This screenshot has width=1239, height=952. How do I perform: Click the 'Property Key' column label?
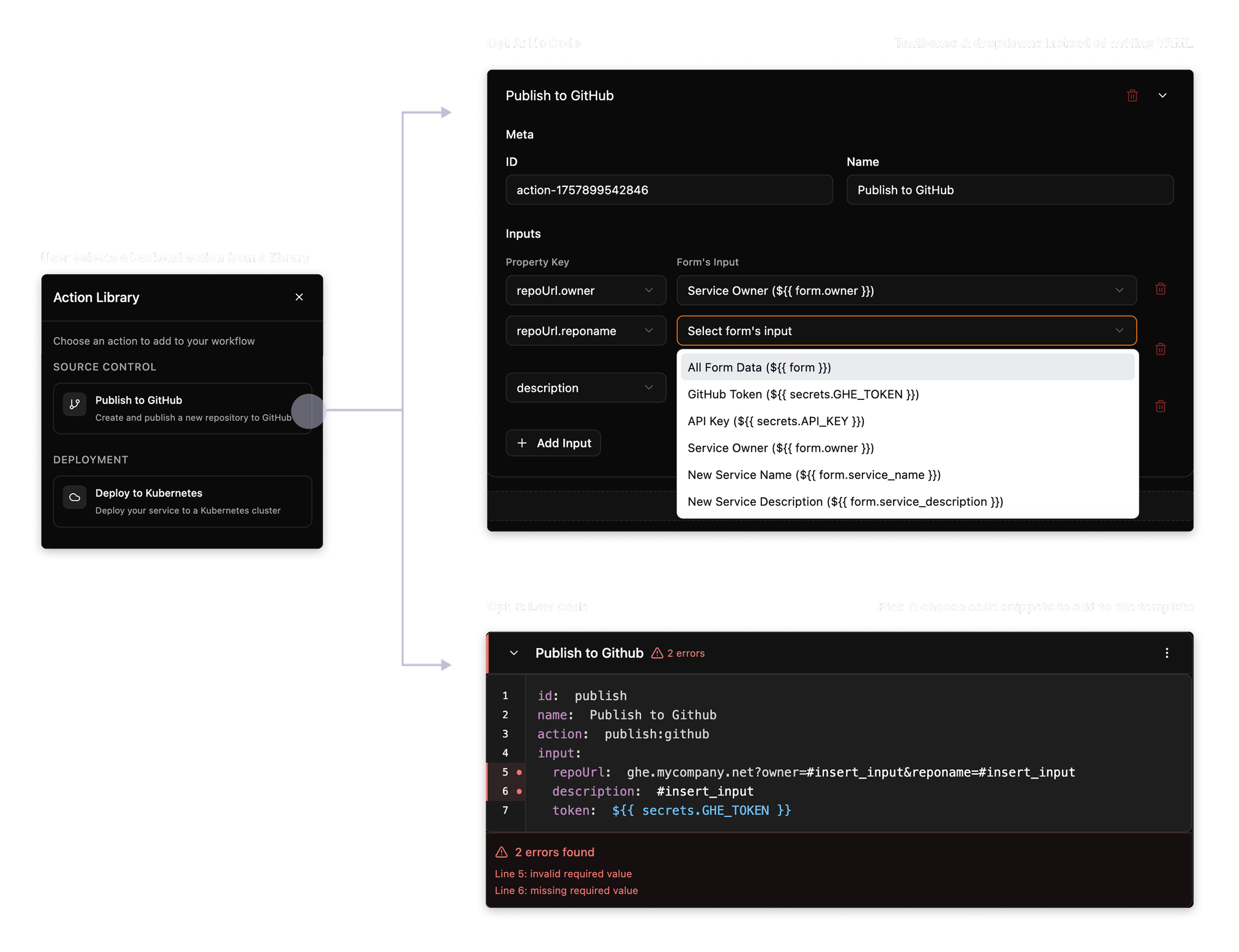(x=537, y=262)
